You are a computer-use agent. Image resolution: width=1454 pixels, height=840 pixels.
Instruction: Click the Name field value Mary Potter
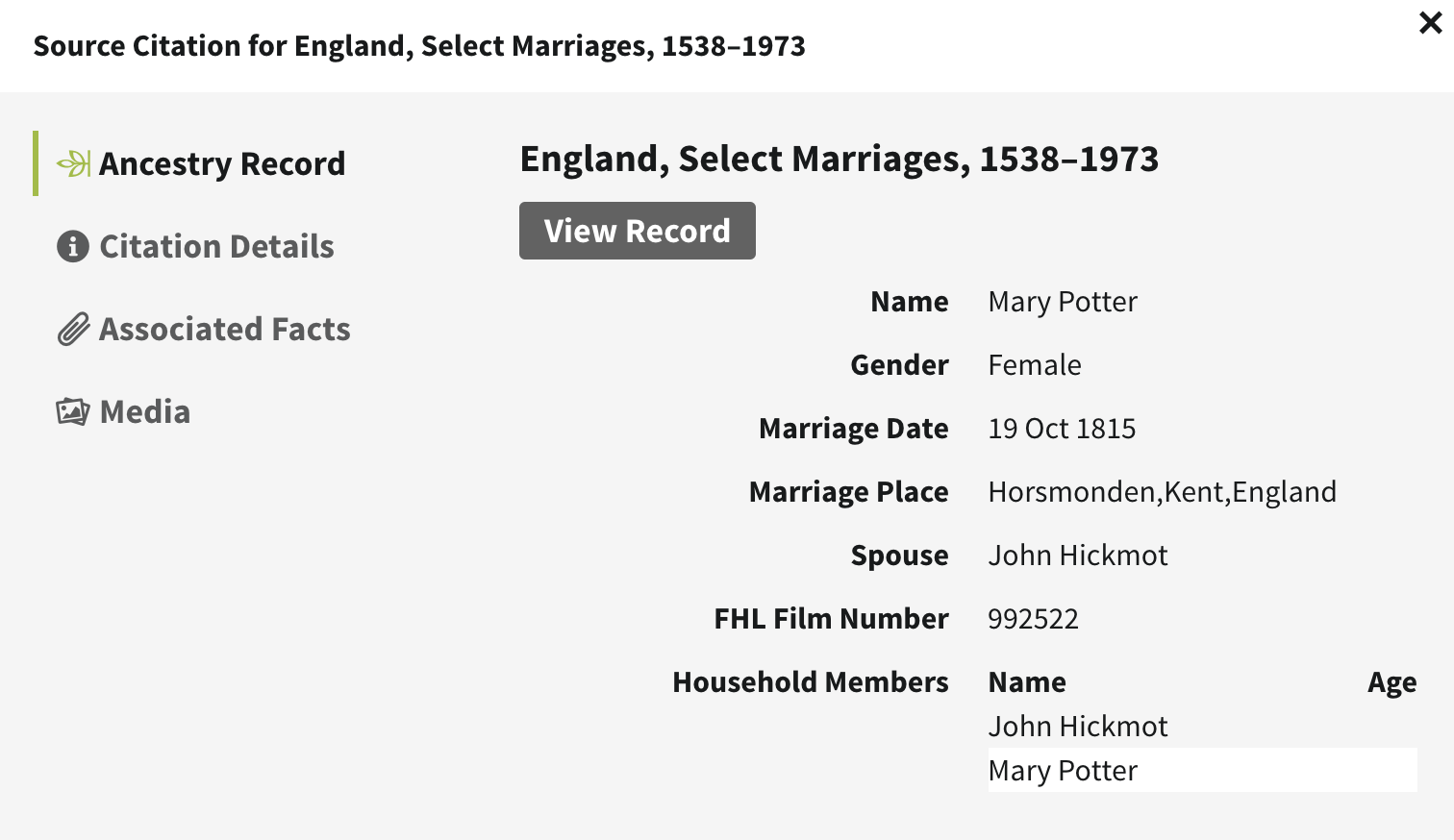(1062, 302)
